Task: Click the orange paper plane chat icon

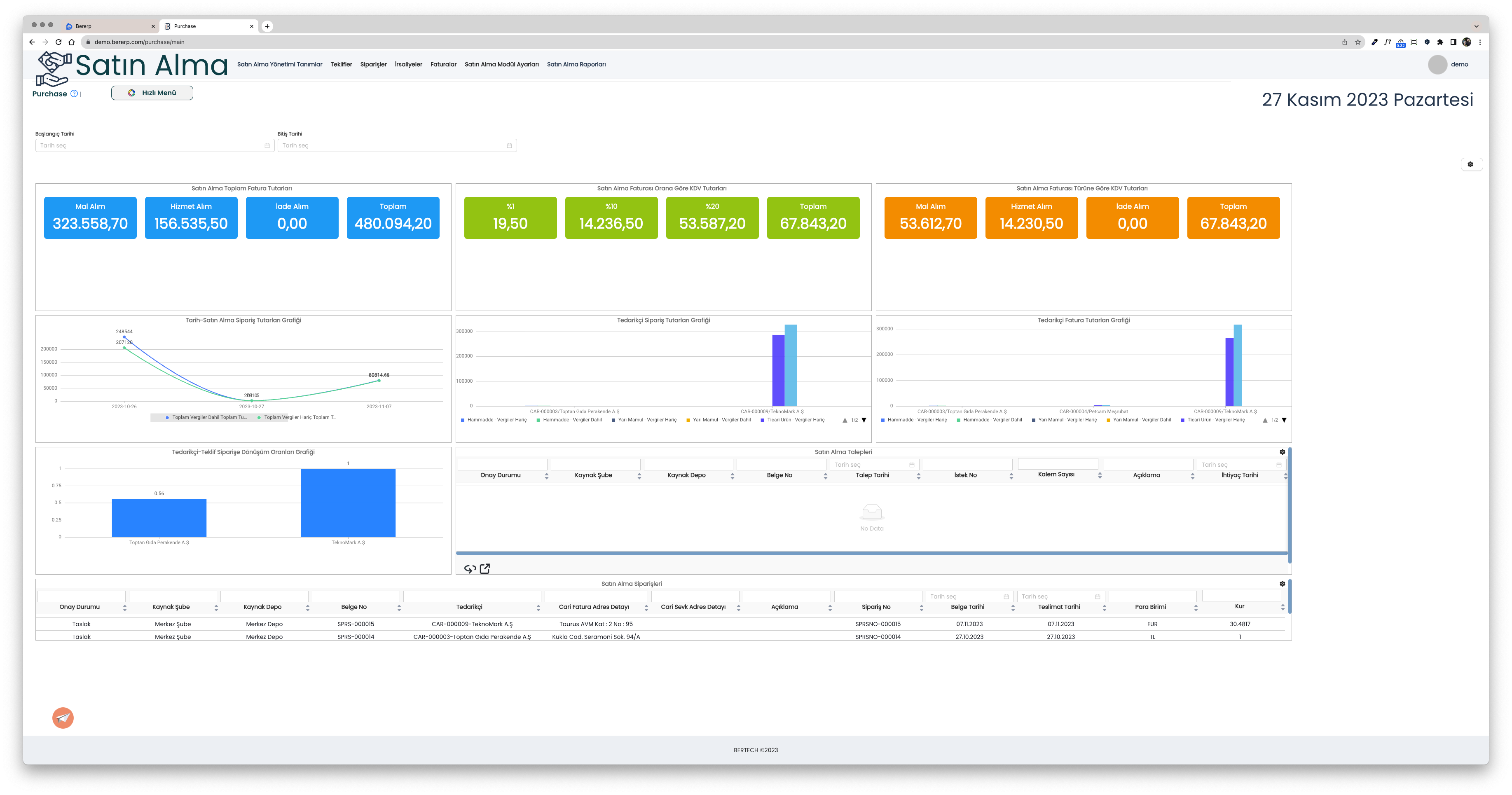Action: tap(63, 718)
